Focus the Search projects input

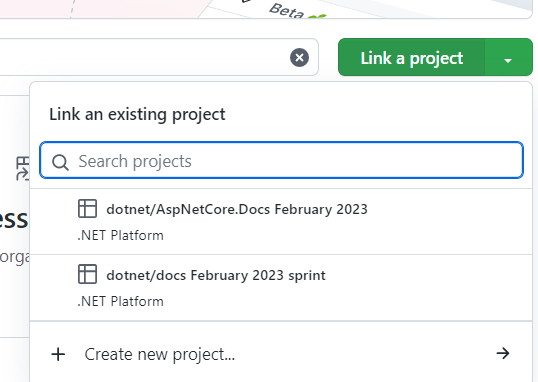(281, 160)
